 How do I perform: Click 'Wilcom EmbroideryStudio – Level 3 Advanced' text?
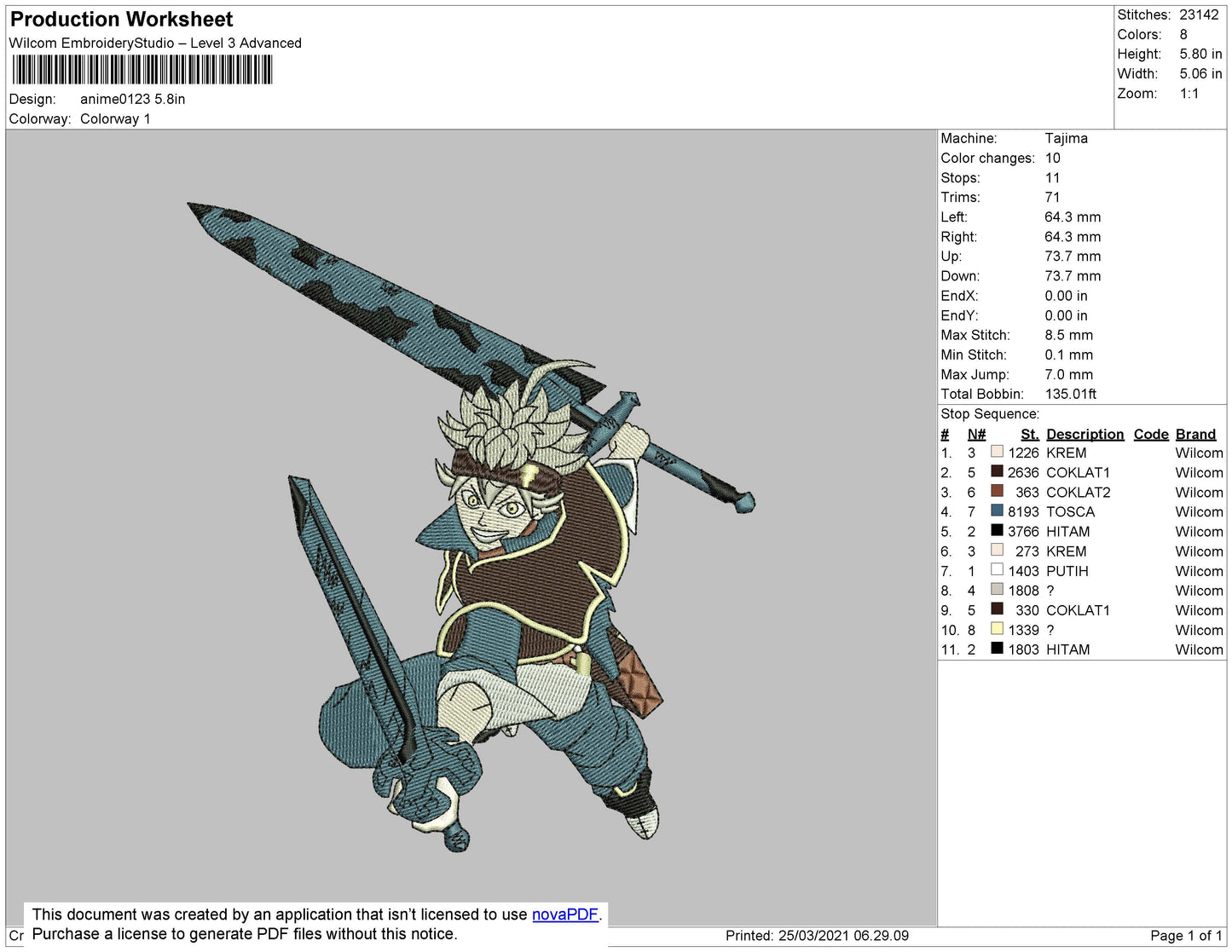(155, 43)
